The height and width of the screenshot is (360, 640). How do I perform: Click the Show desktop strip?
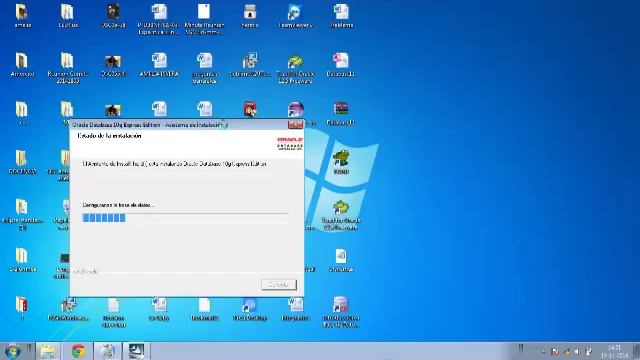click(636, 351)
